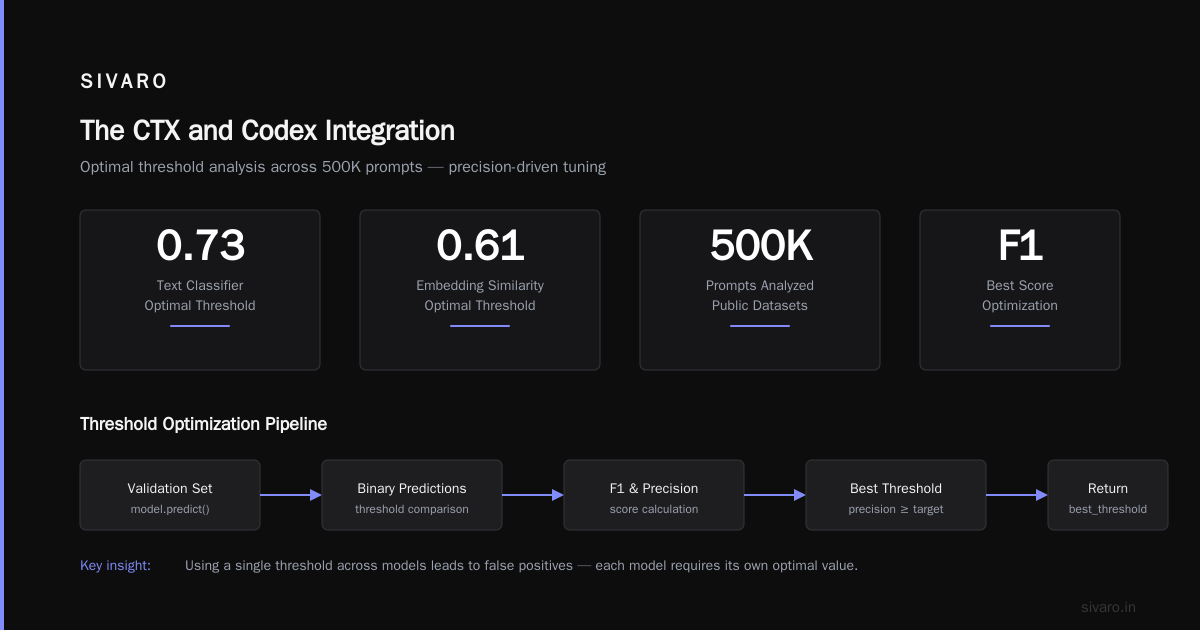Select the Binary Predictions pipeline step

[x=412, y=495]
